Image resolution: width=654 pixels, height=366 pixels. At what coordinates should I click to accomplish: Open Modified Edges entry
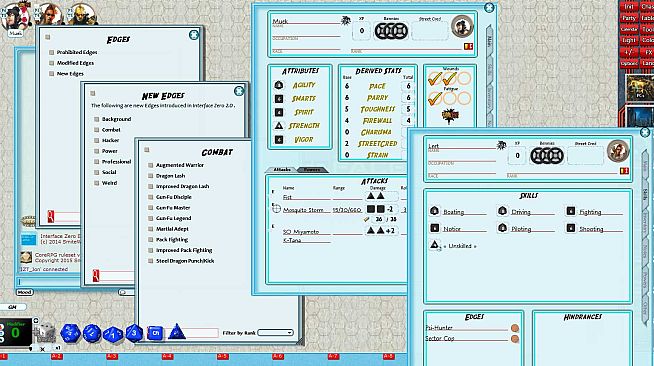pos(75,63)
